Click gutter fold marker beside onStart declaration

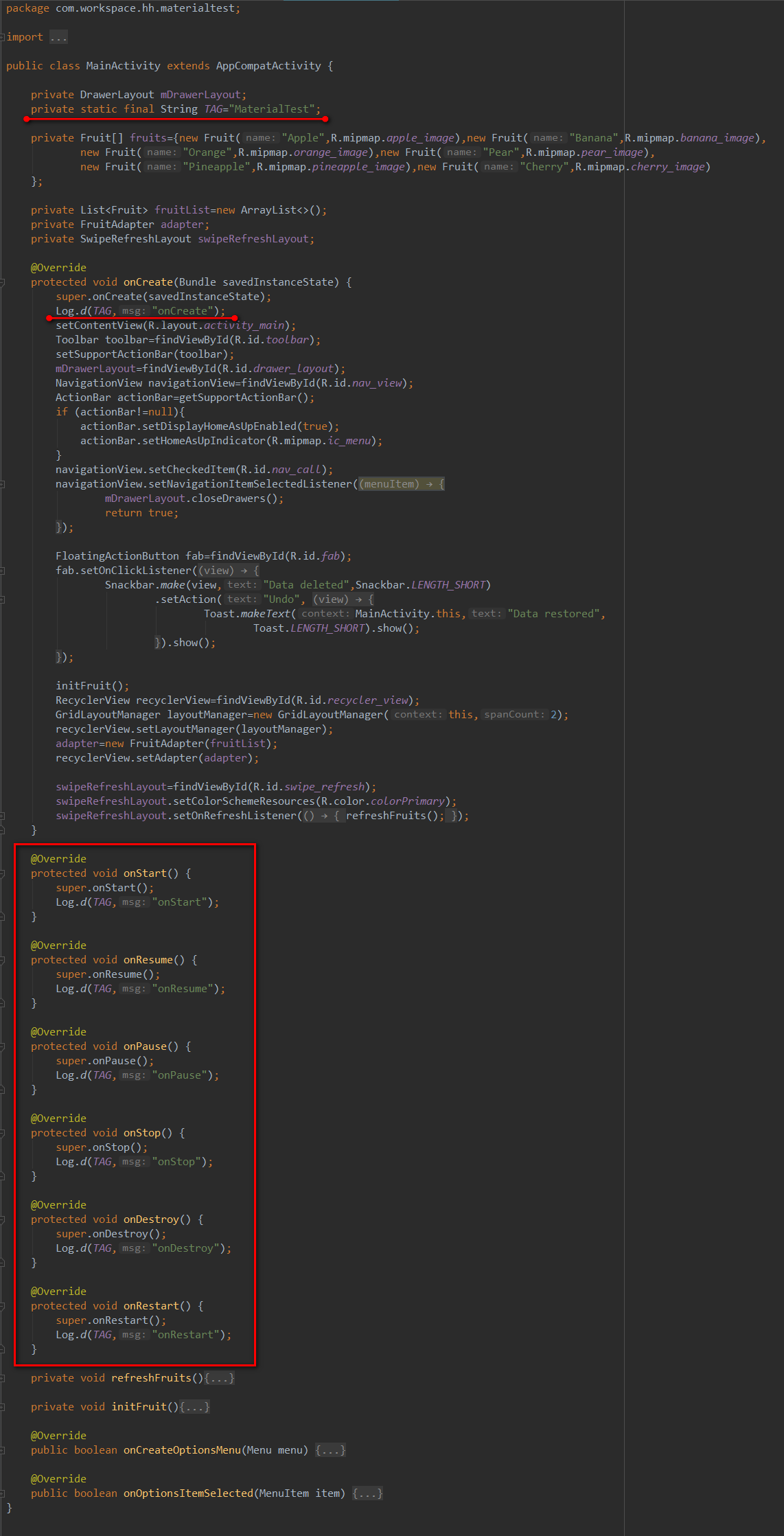point(3,873)
